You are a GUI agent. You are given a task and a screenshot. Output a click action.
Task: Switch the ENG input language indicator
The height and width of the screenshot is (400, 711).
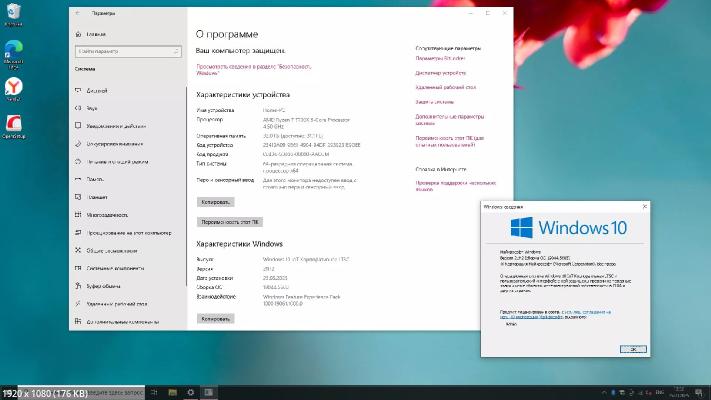tap(660, 392)
